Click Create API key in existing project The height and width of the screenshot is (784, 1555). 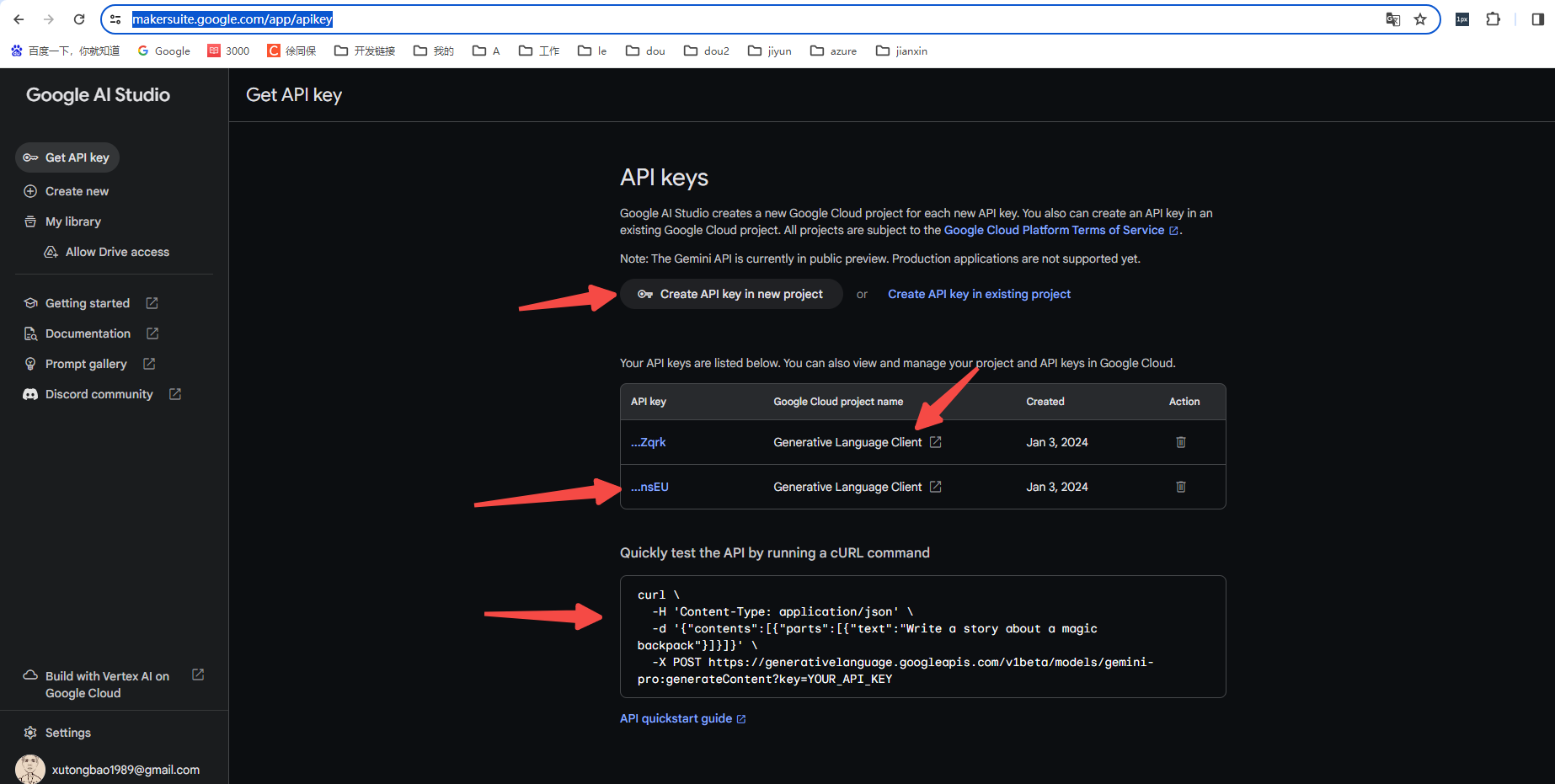[979, 294]
